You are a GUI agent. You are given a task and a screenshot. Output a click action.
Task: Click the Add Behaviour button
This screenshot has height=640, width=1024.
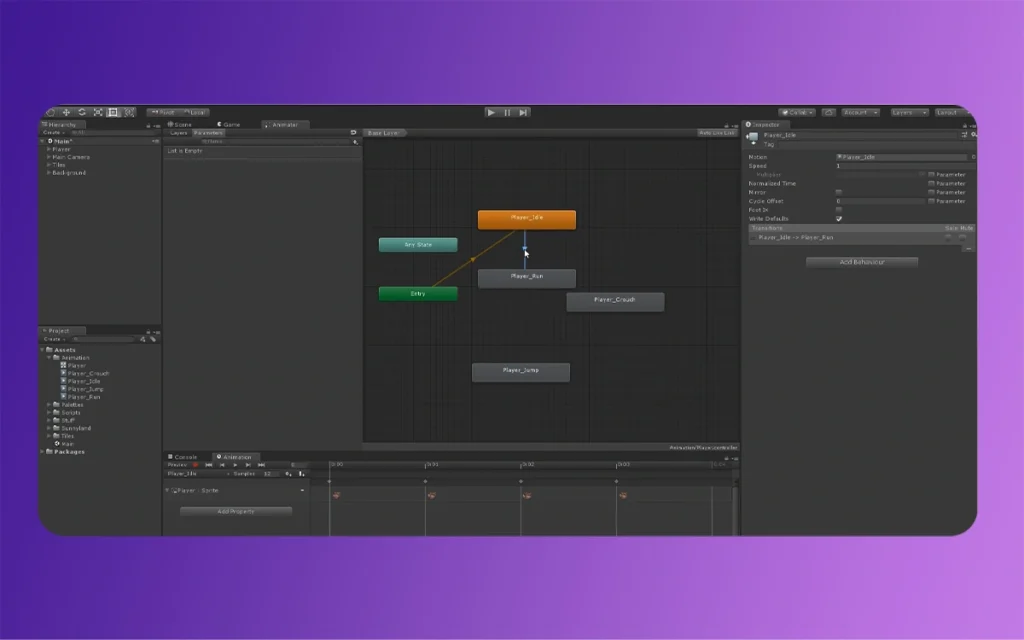(x=862, y=262)
